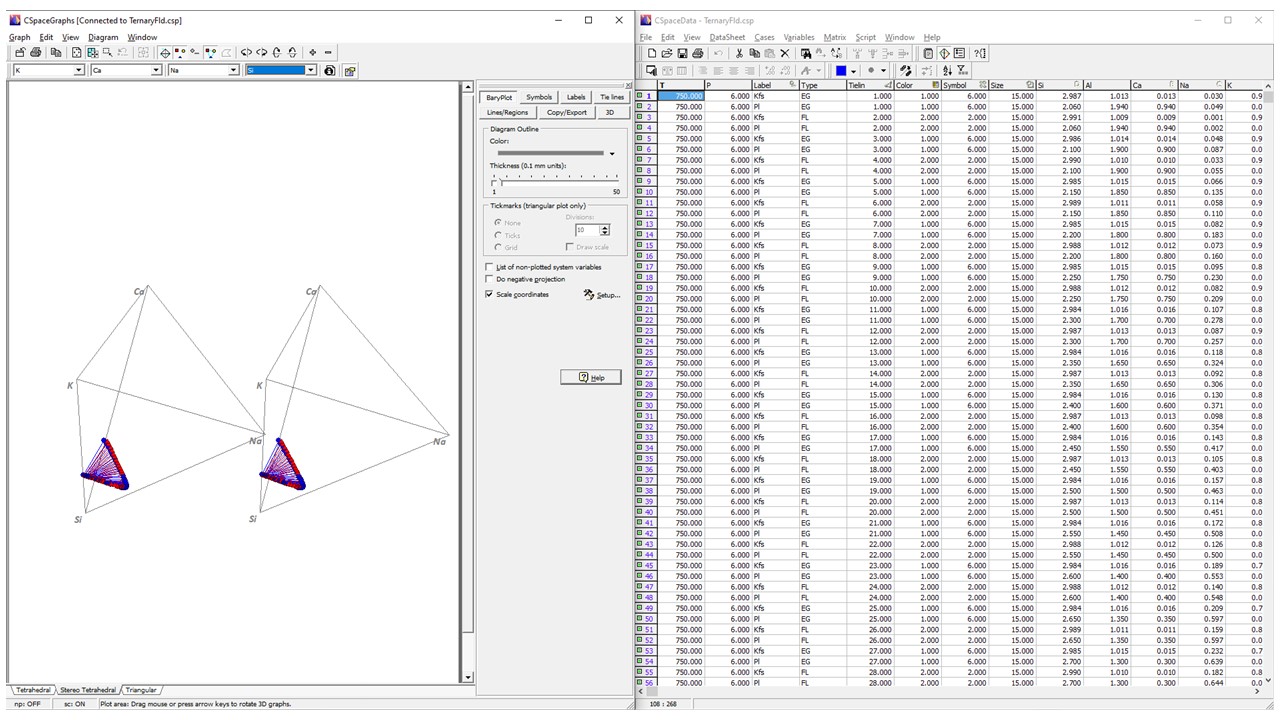Click the save icon in CSpaceData toolbar
The image size is (1280, 720).
682,53
